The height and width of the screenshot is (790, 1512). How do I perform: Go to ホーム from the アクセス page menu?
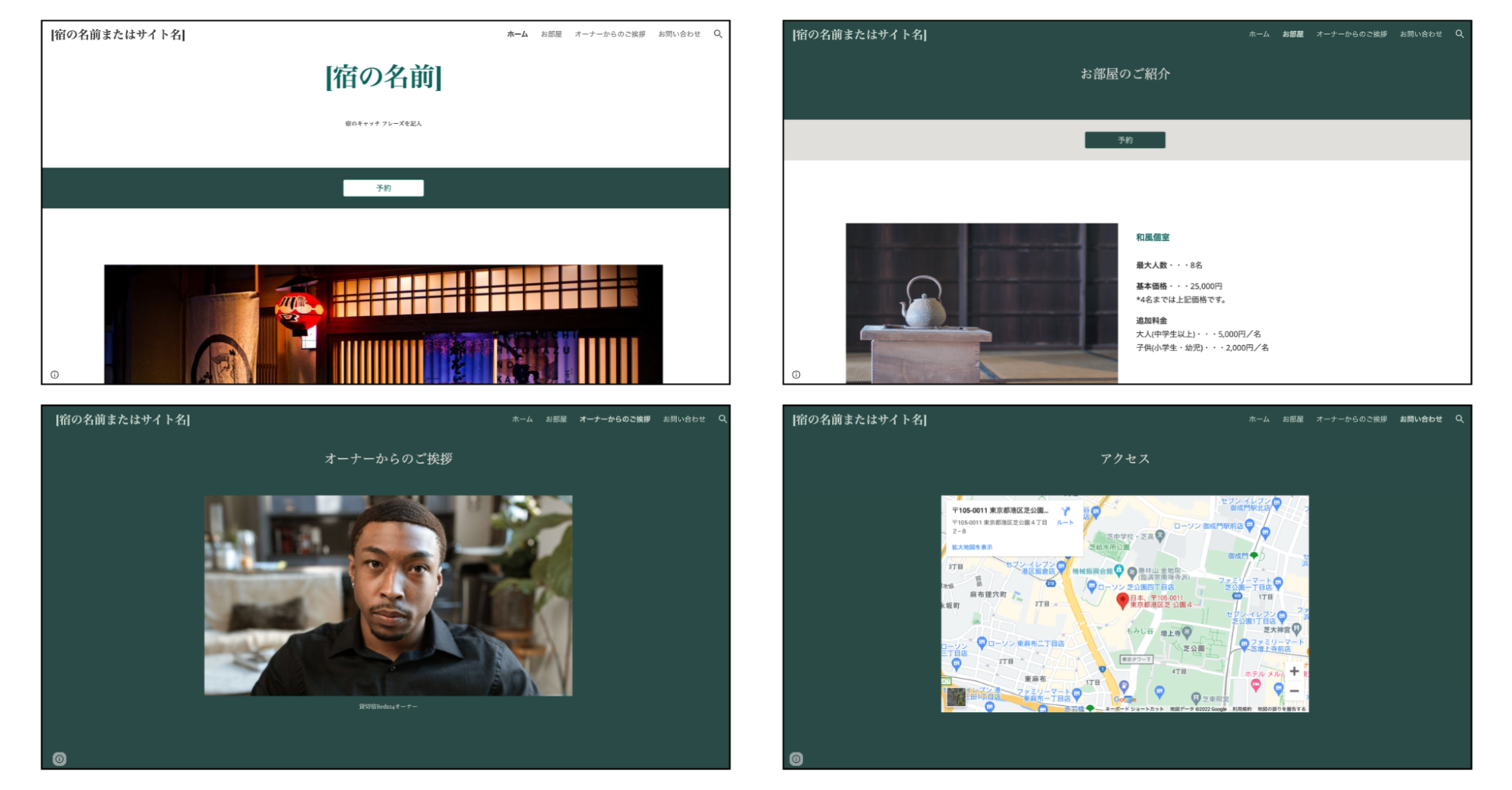click(1259, 418)
